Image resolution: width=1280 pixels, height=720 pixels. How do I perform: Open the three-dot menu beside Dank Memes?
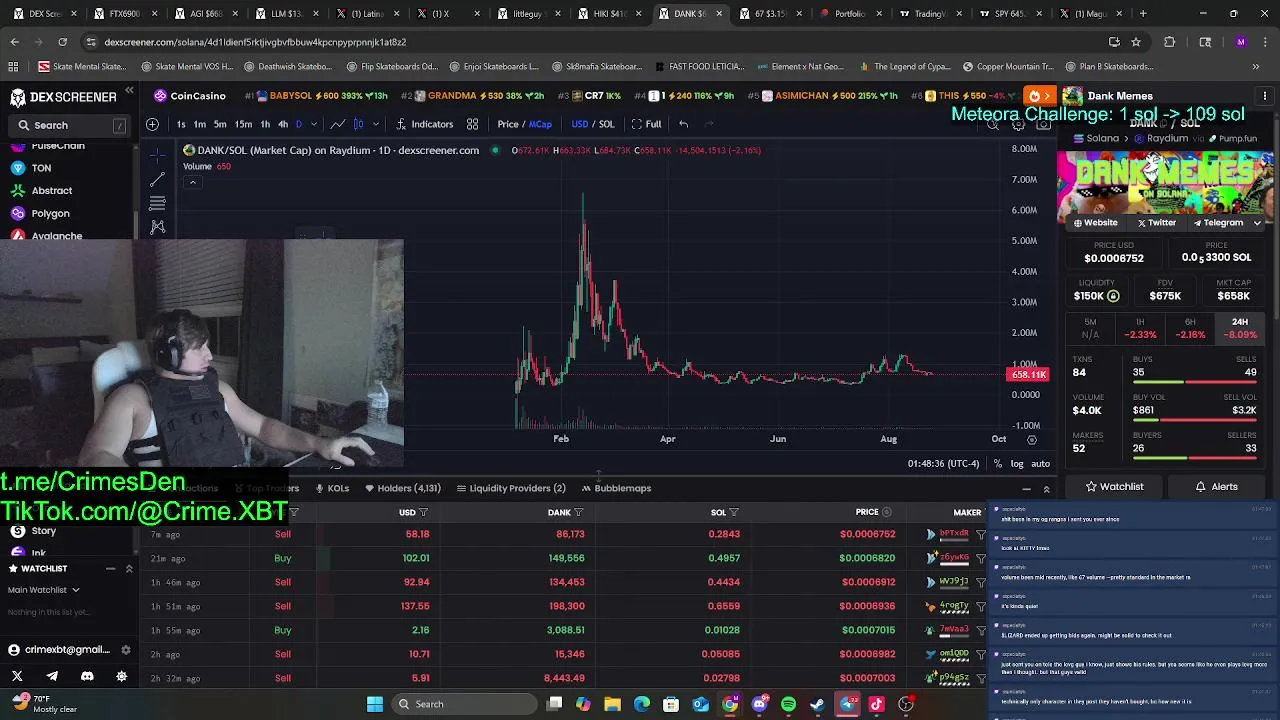[x=1265, y=96]
